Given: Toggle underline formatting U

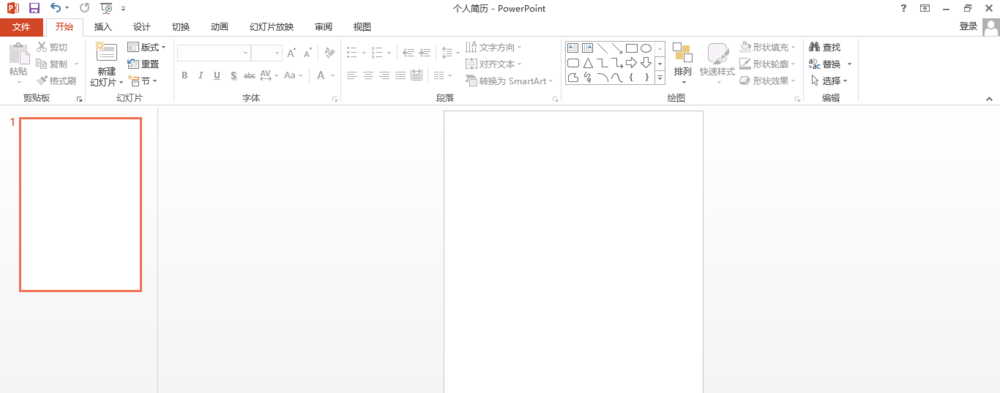Looking at the screenshot, I should point(217,75).
